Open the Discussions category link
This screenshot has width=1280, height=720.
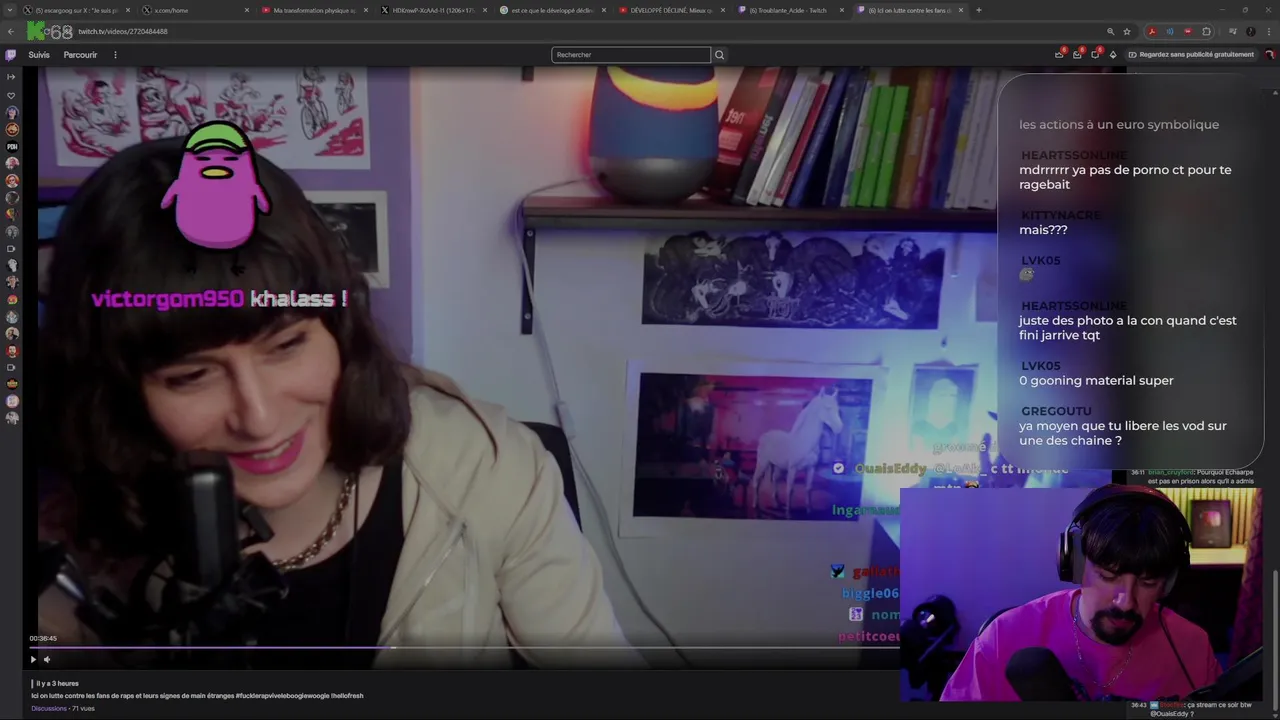point(48,708)
